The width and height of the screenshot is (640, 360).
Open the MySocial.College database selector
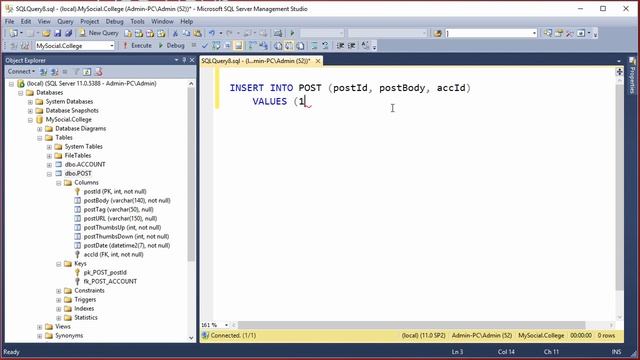pos(75,46)
